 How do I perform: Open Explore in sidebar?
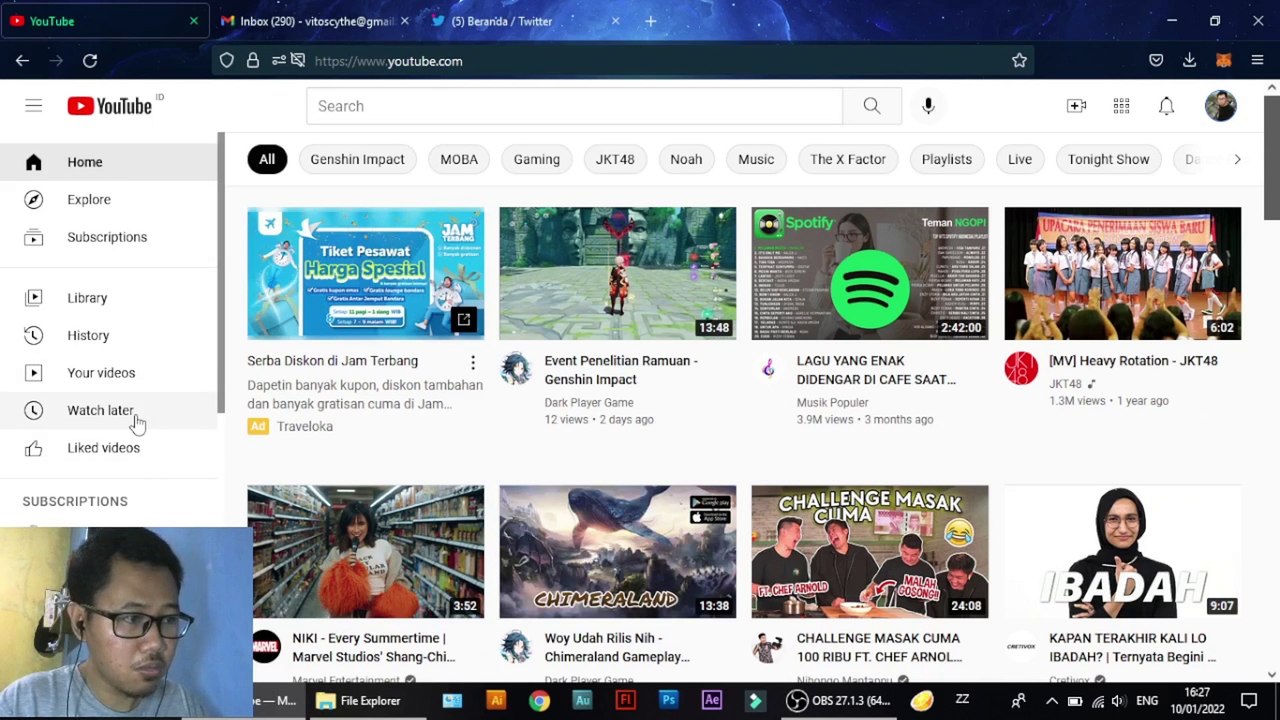(x=108, y=199)
